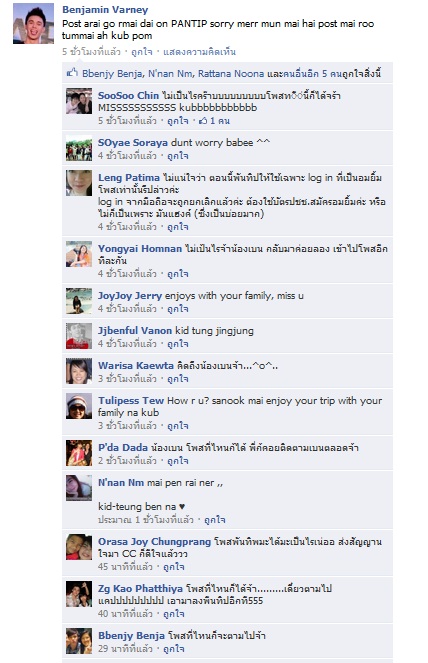Like Yongyai Homnan's comment
428x663 pixels.
[x=178, y=274]
